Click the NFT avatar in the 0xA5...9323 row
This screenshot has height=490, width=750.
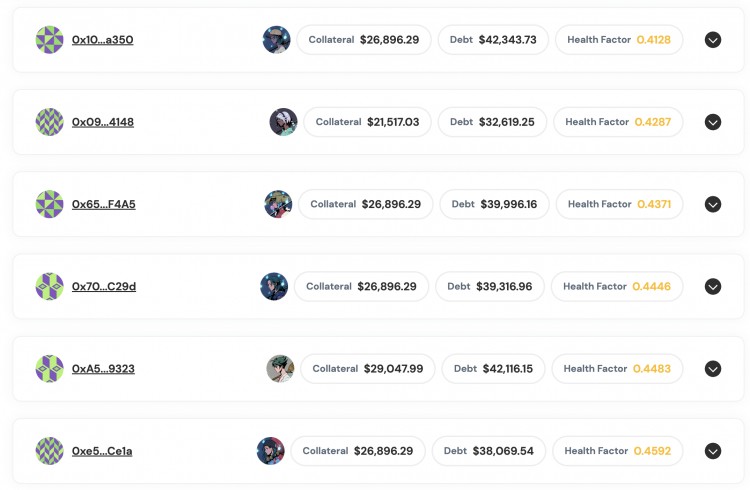pos(280,369)
